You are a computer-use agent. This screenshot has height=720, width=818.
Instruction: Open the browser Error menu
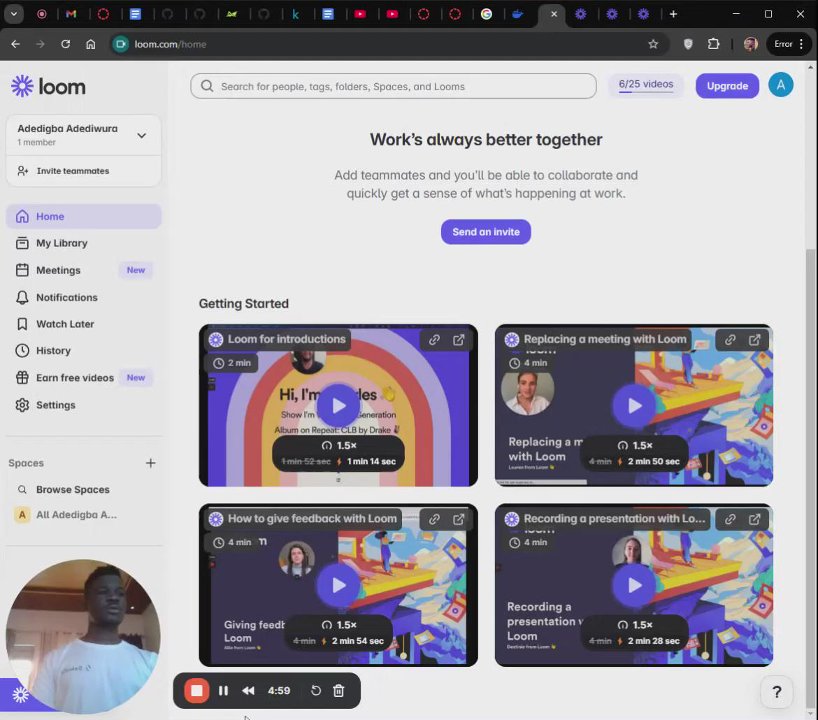[x=789, y=44]
